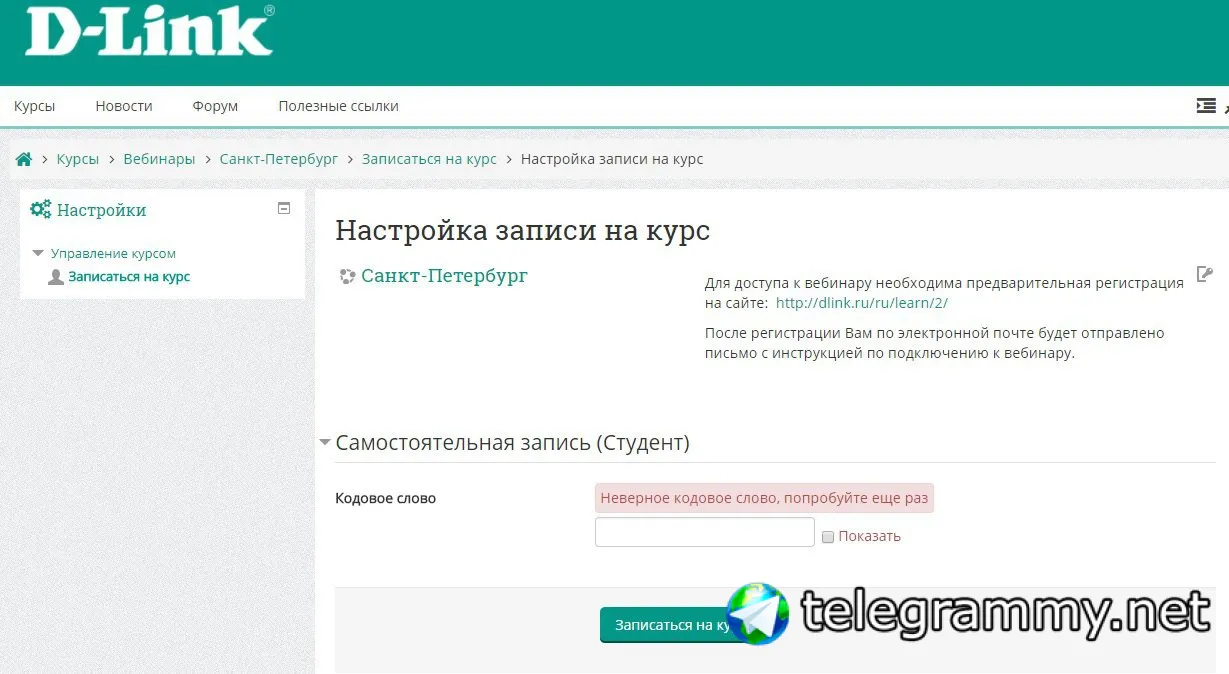This screenshot has height=674, width=1229.
Task: Open the Санкт-Петербург course heading link
Action: point(445,276)
